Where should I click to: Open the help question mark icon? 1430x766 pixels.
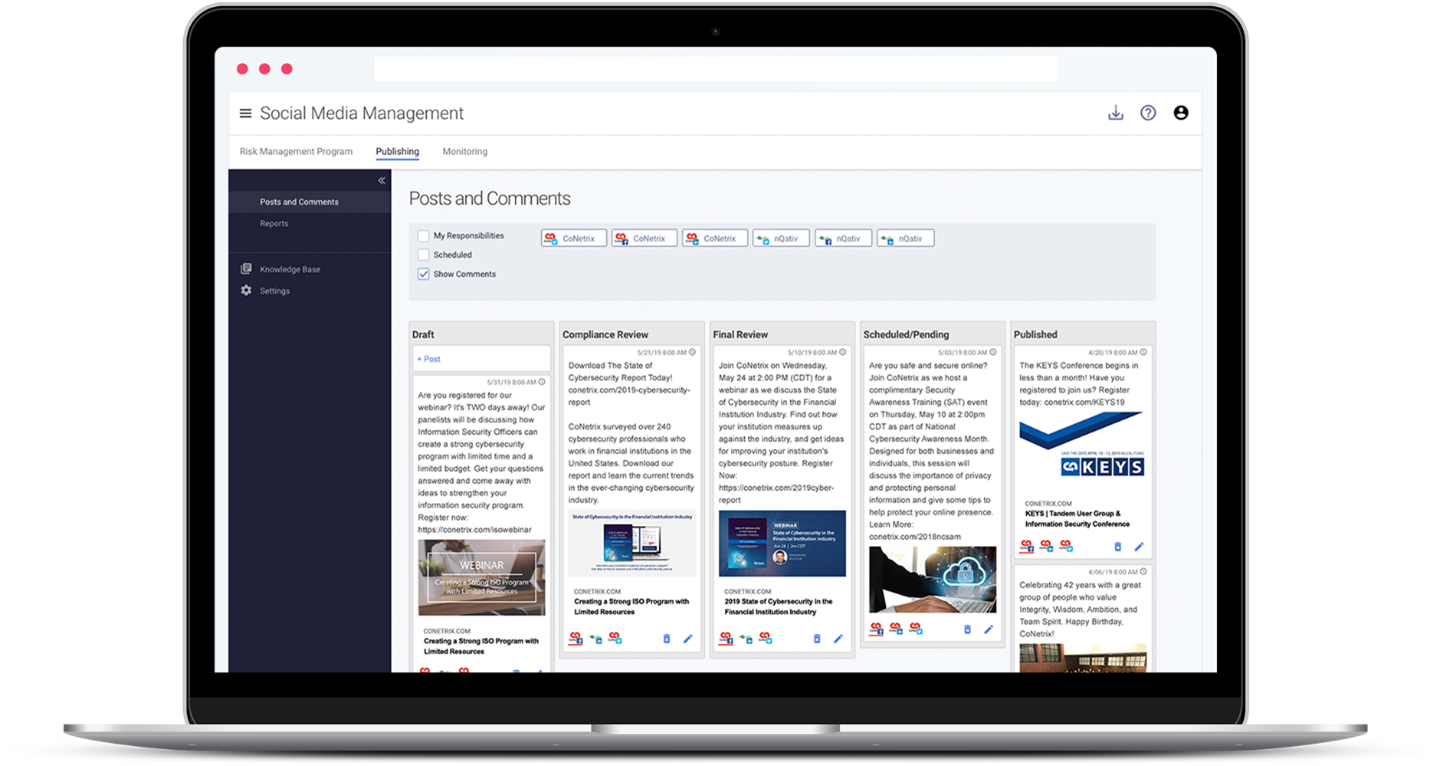pos(1148,113)
